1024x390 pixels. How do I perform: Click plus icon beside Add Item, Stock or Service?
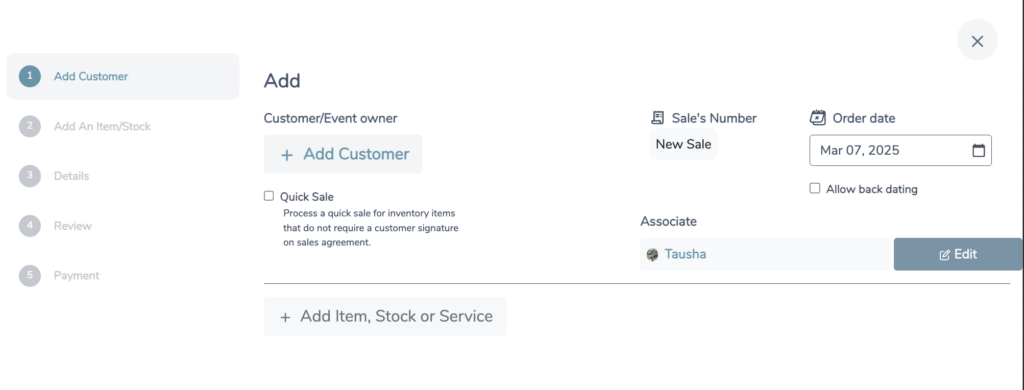tap(285, 317)
